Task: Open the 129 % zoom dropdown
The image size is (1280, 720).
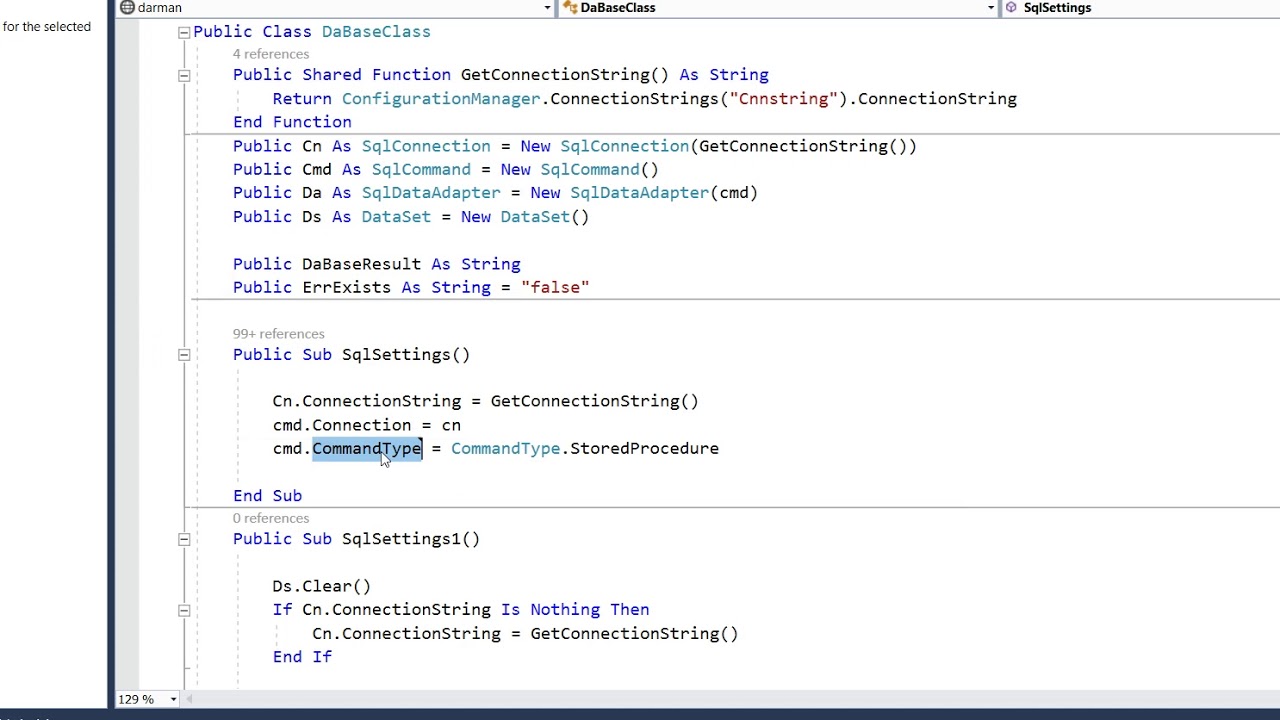Action: [x=173, y=699]
